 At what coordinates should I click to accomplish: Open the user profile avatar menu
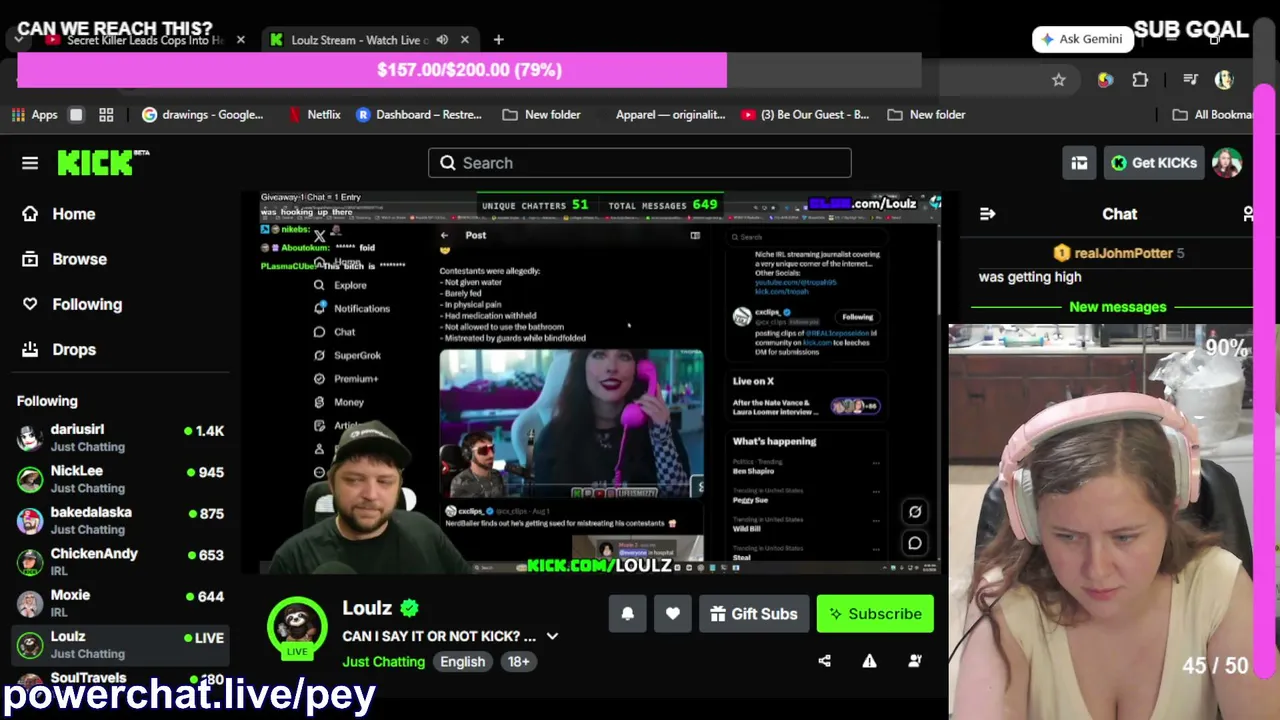pos(1227,163)
